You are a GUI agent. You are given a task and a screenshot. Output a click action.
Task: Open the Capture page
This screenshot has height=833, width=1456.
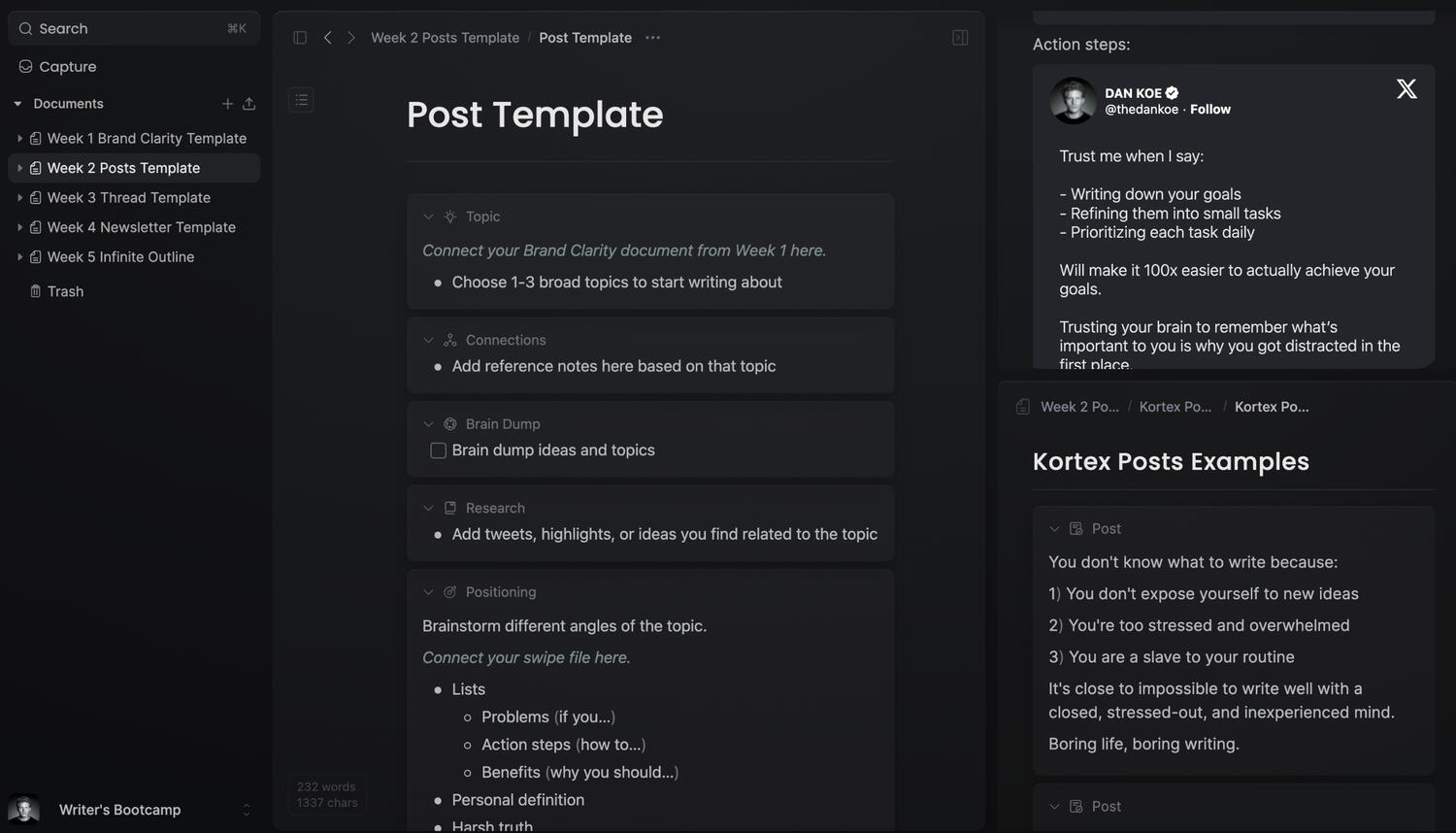tap(67, 67)
